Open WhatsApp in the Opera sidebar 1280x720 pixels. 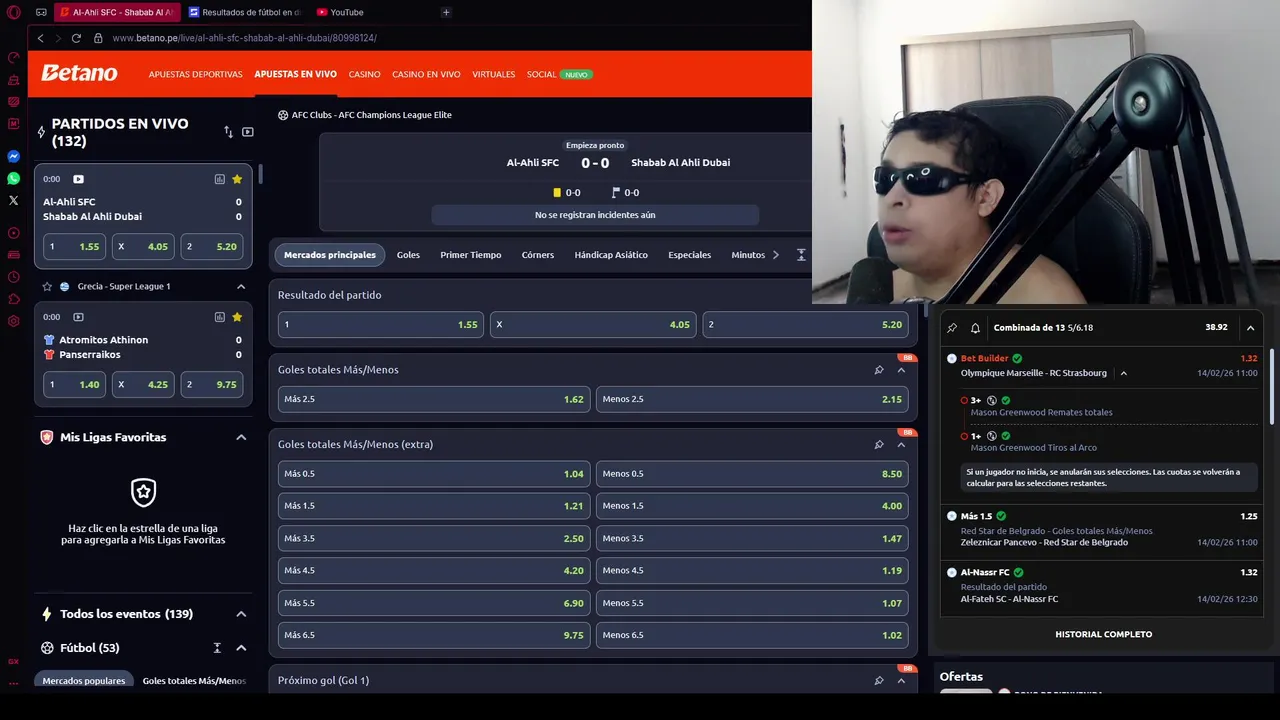point(13,179)
